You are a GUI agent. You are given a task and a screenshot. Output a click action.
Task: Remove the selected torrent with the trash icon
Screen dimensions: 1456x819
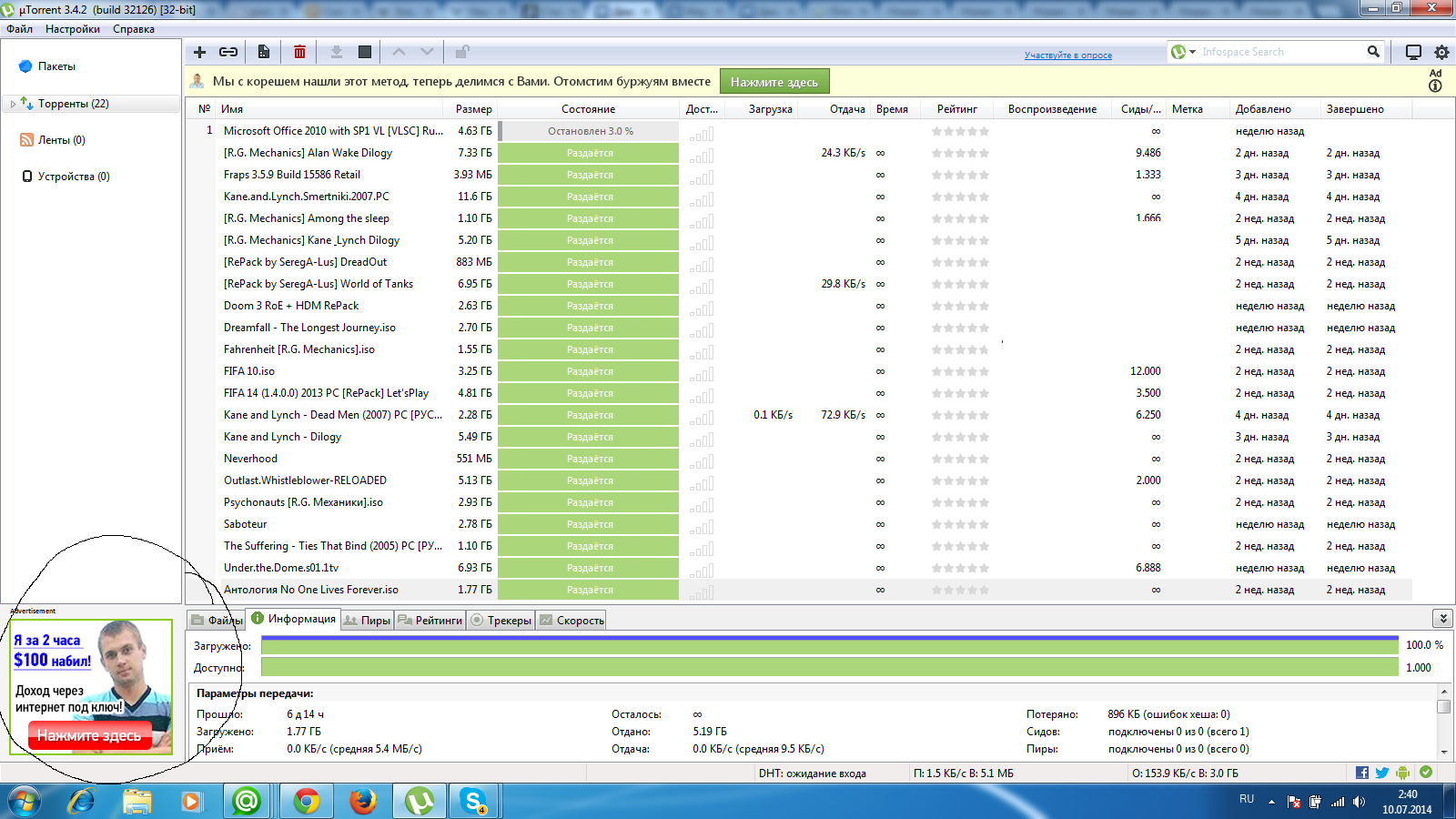click(299, 52)
